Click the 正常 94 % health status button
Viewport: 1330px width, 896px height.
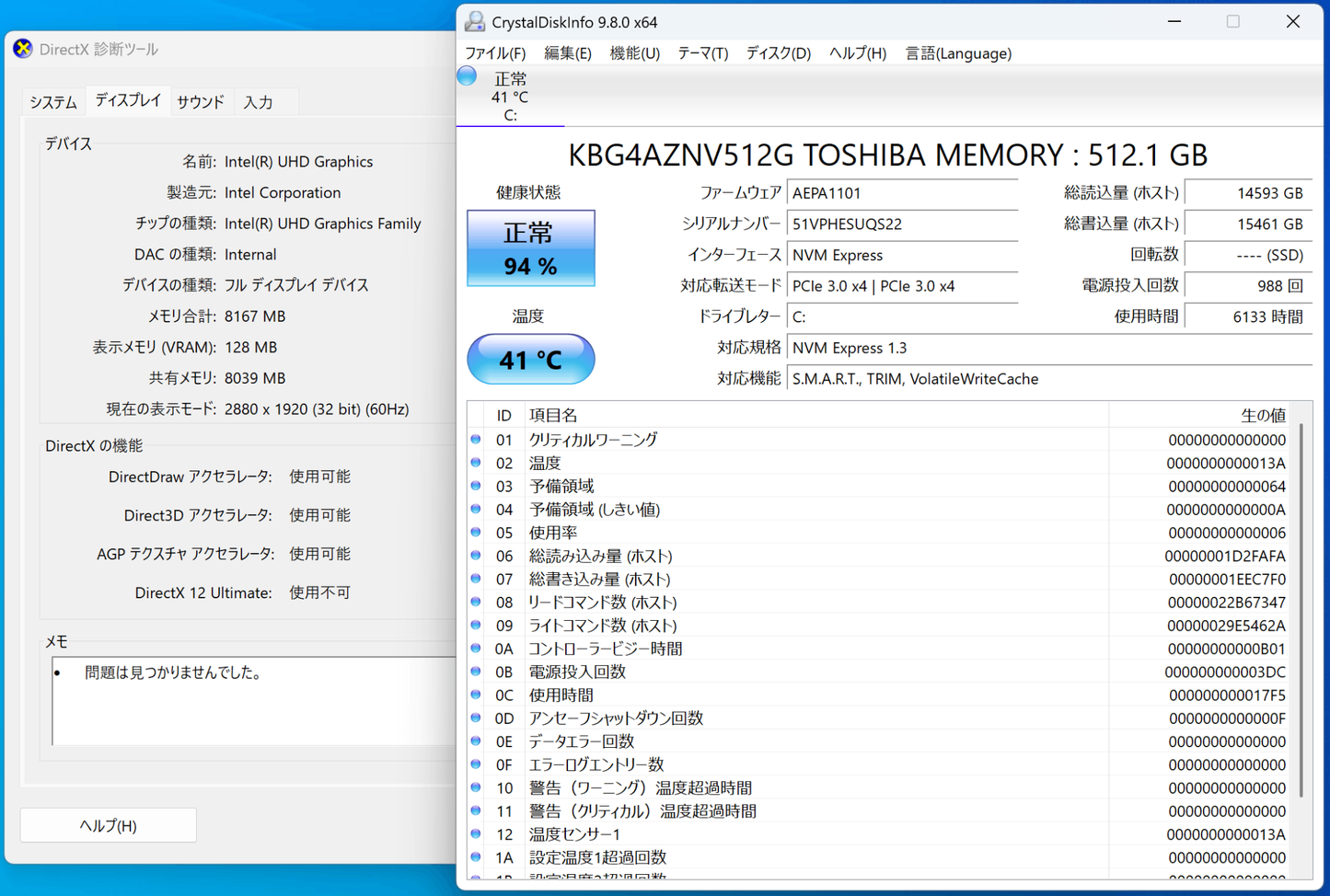coord(531,248)
